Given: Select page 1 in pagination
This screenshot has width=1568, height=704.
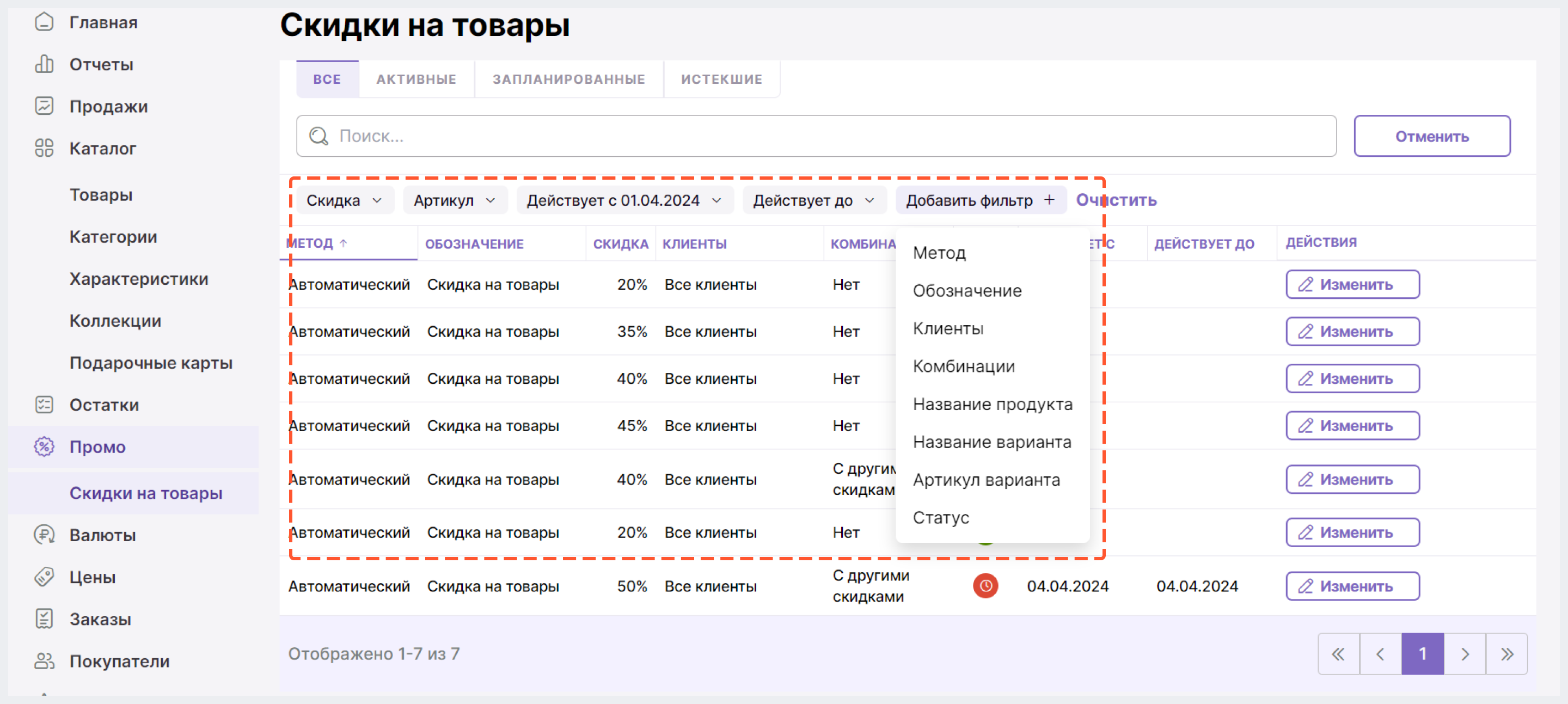Looking at the screenshot, I should click(x=1422, y=653).
